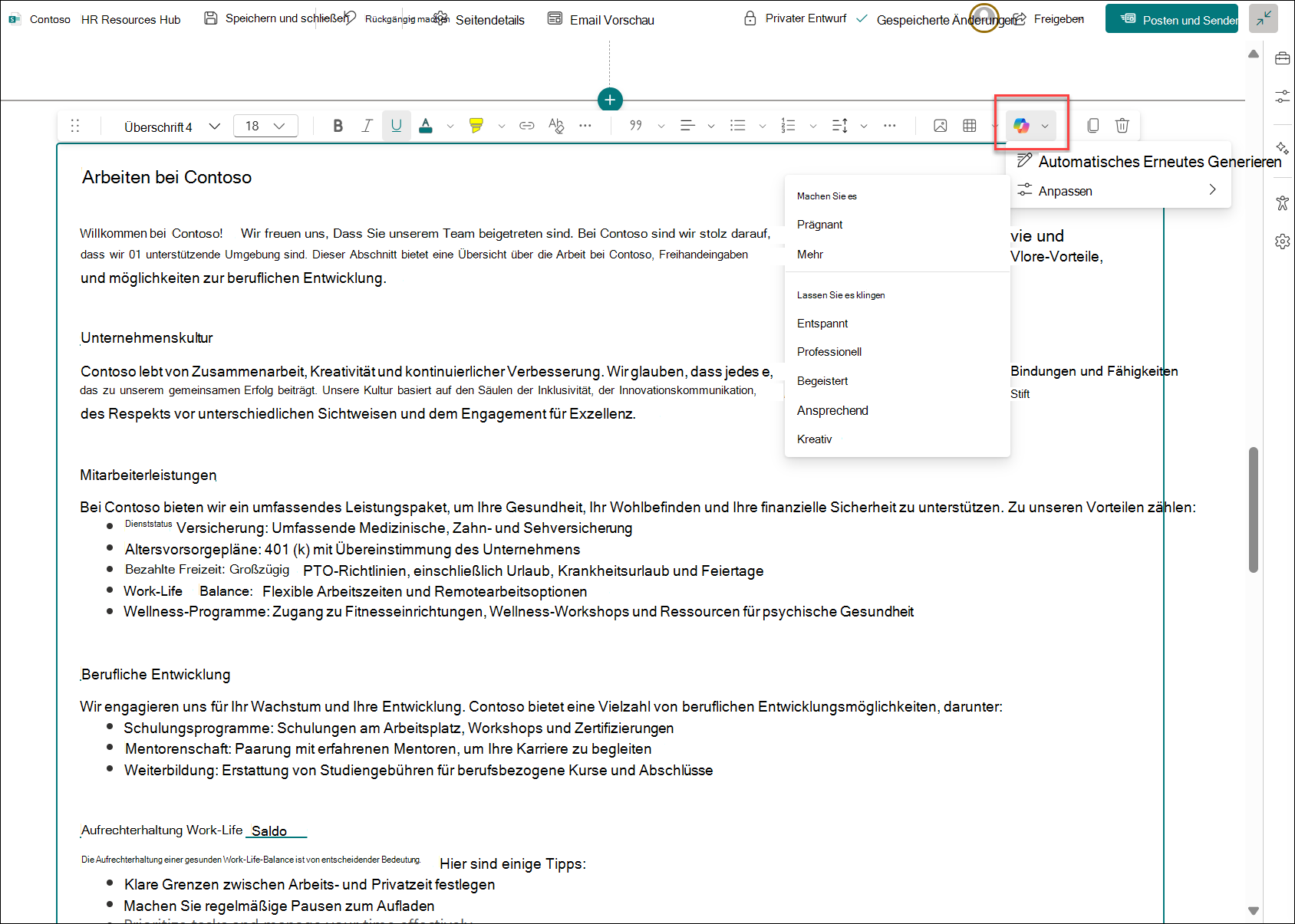Open the sparkle design ideas icon

point(1282,148)
